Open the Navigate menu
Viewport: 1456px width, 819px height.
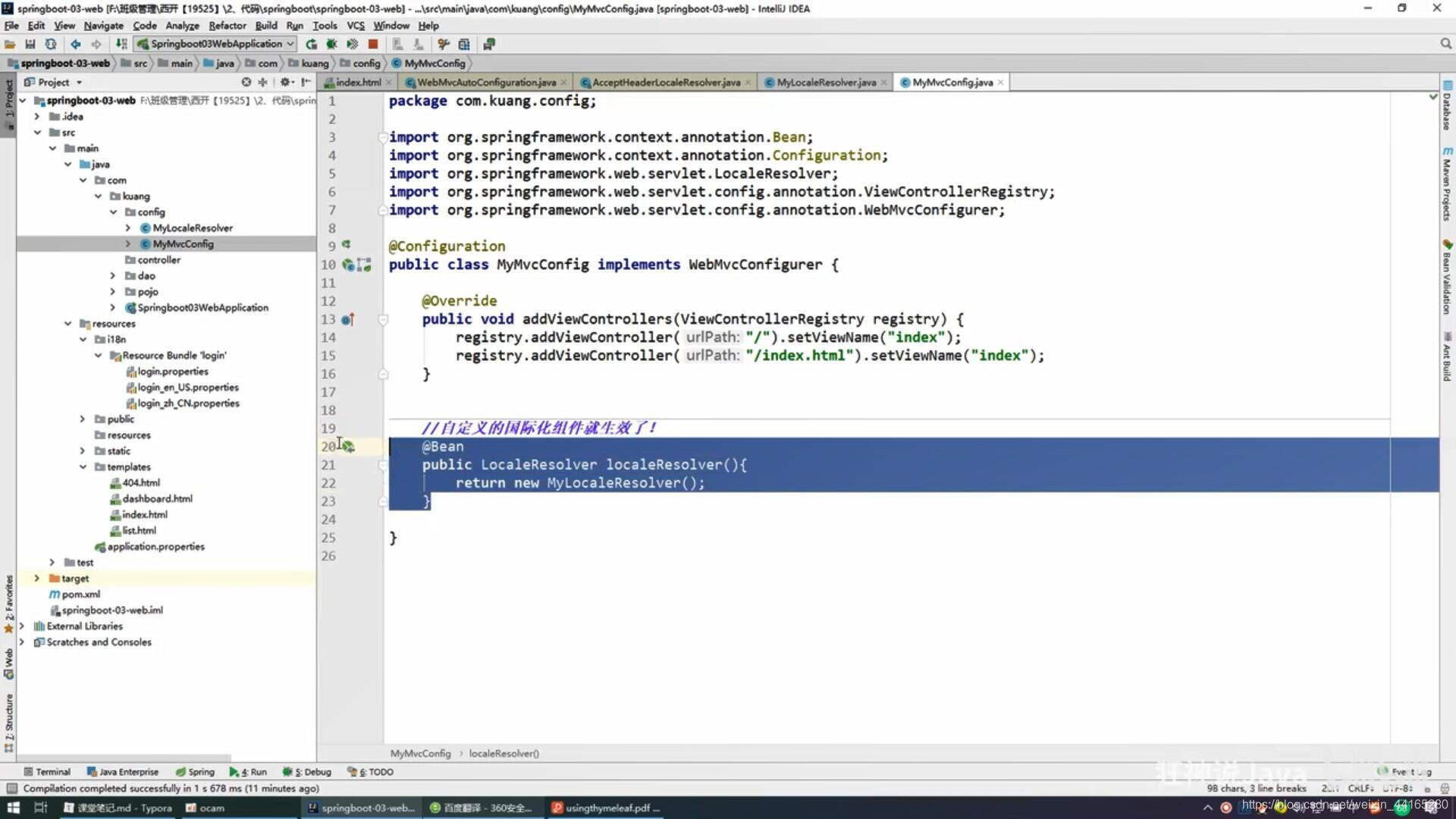tap(103, 25)
